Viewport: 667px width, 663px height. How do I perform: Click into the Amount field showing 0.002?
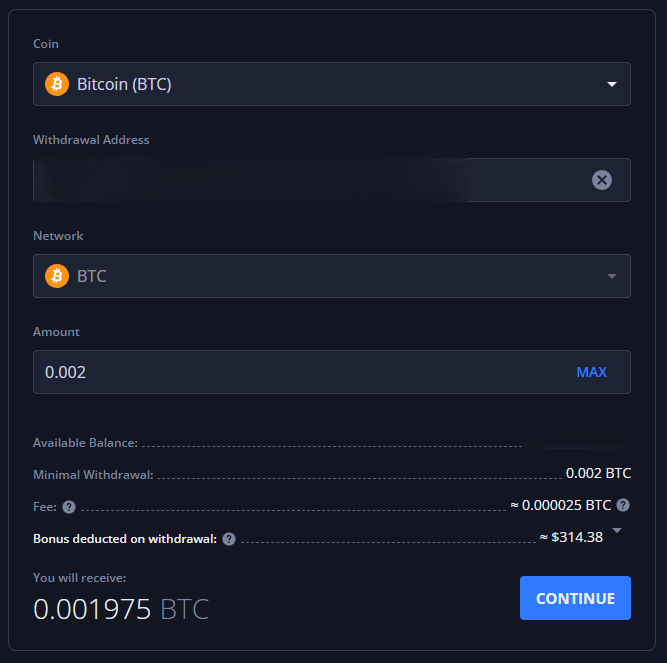tap(300, 372)
